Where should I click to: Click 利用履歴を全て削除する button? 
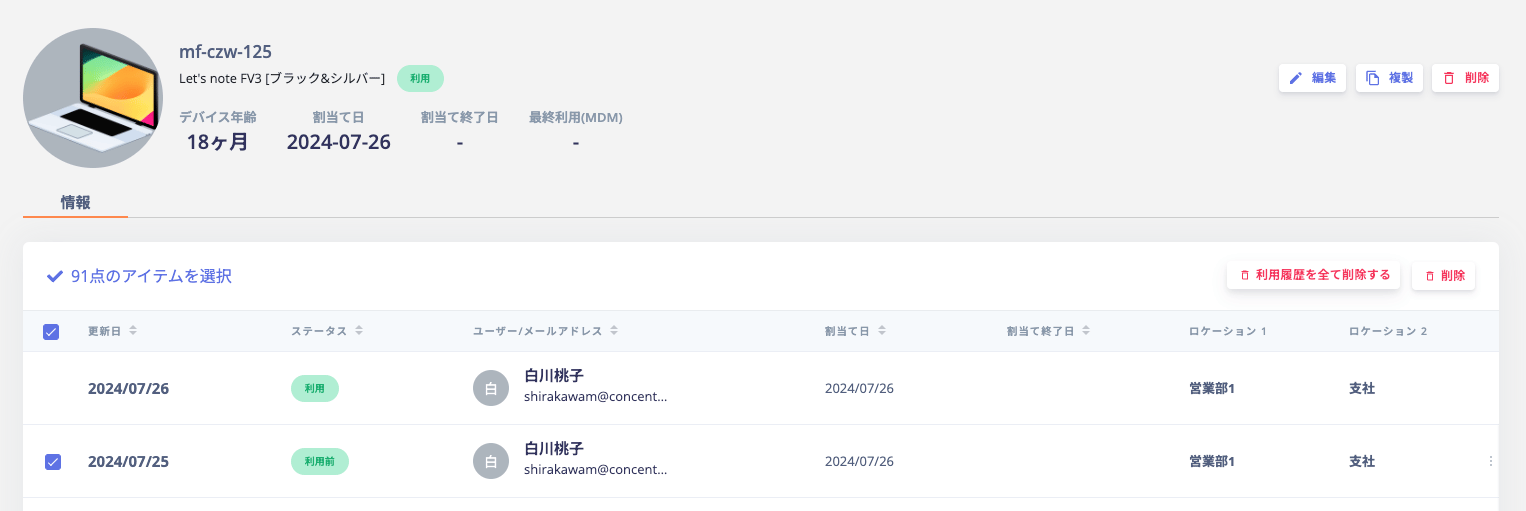(1313, 275)
